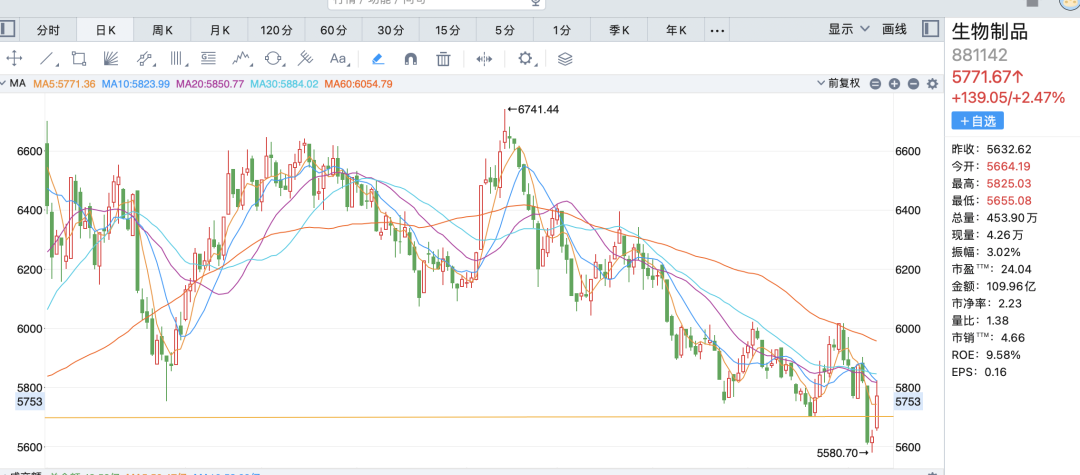Switch to the 日K tab
This screenshot has width=1080, height=475.
click(x=105, y=30)
